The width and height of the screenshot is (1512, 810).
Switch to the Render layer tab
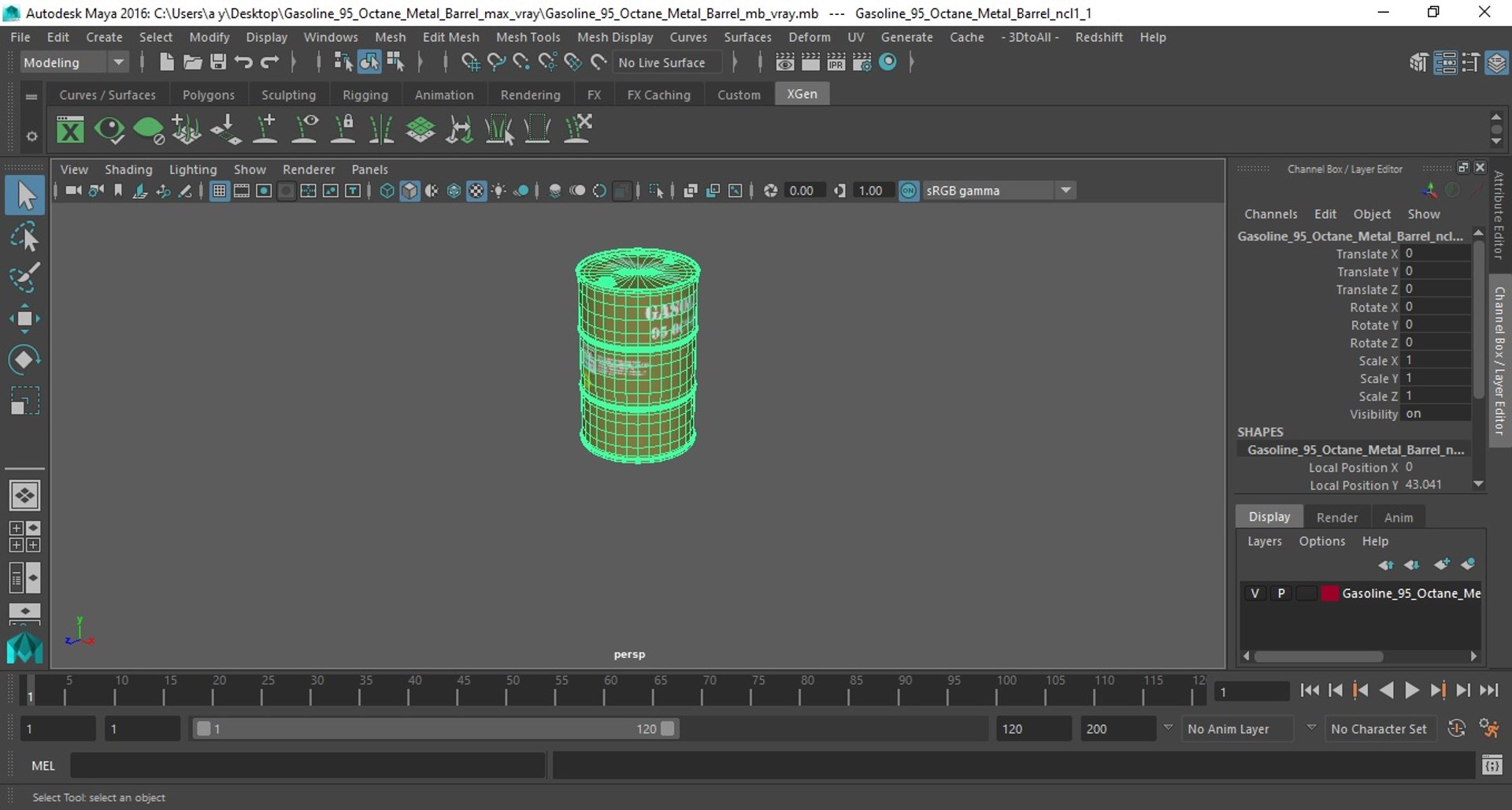(x=1336, y=517)
